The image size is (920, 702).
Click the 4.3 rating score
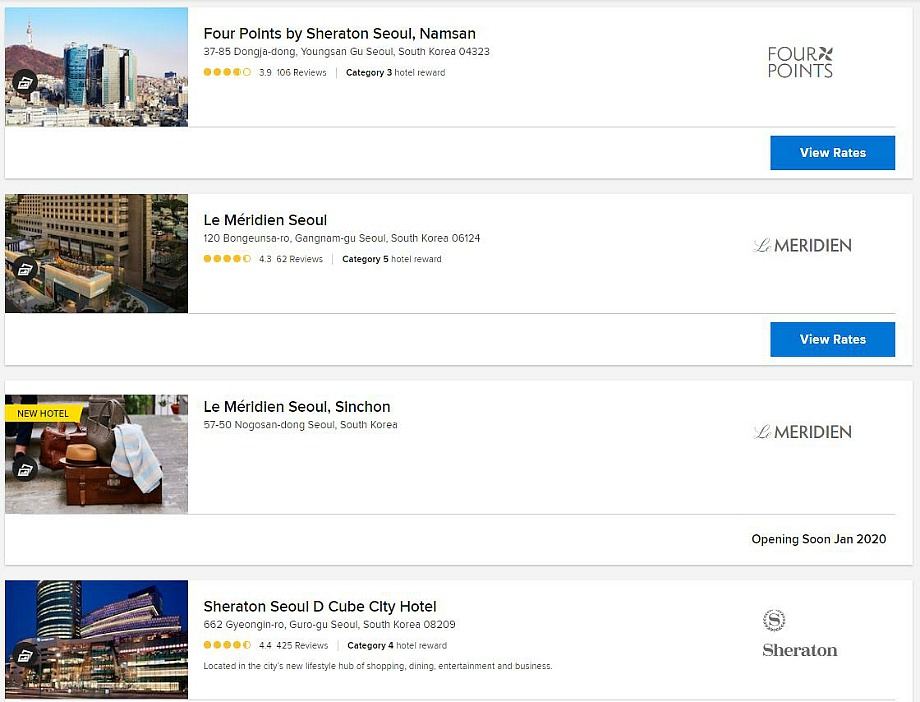[x=265, y=259]
